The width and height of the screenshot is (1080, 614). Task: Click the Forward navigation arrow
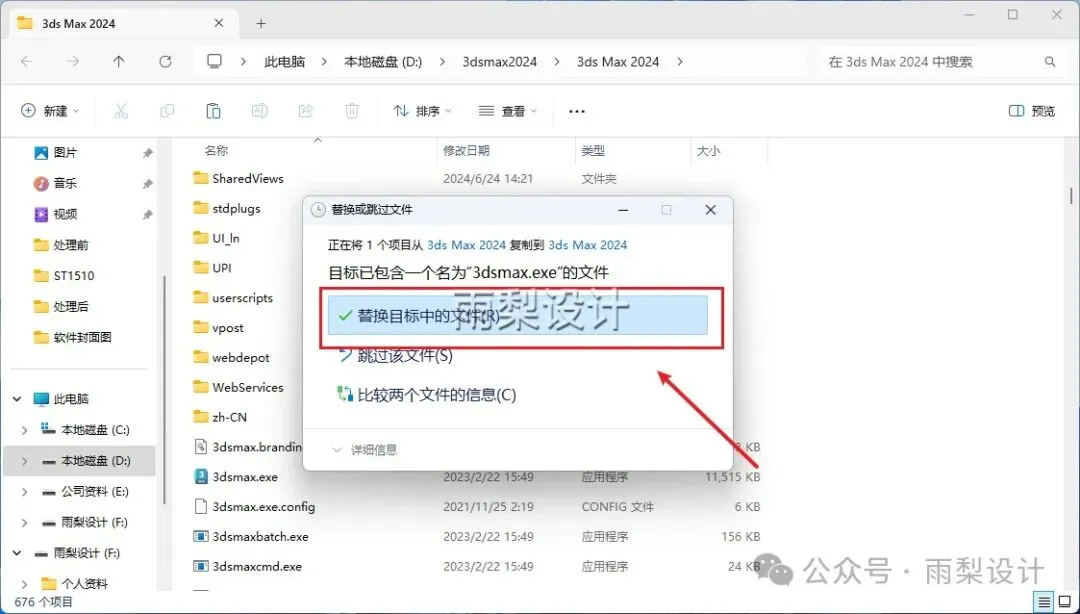tap(72, 61)
